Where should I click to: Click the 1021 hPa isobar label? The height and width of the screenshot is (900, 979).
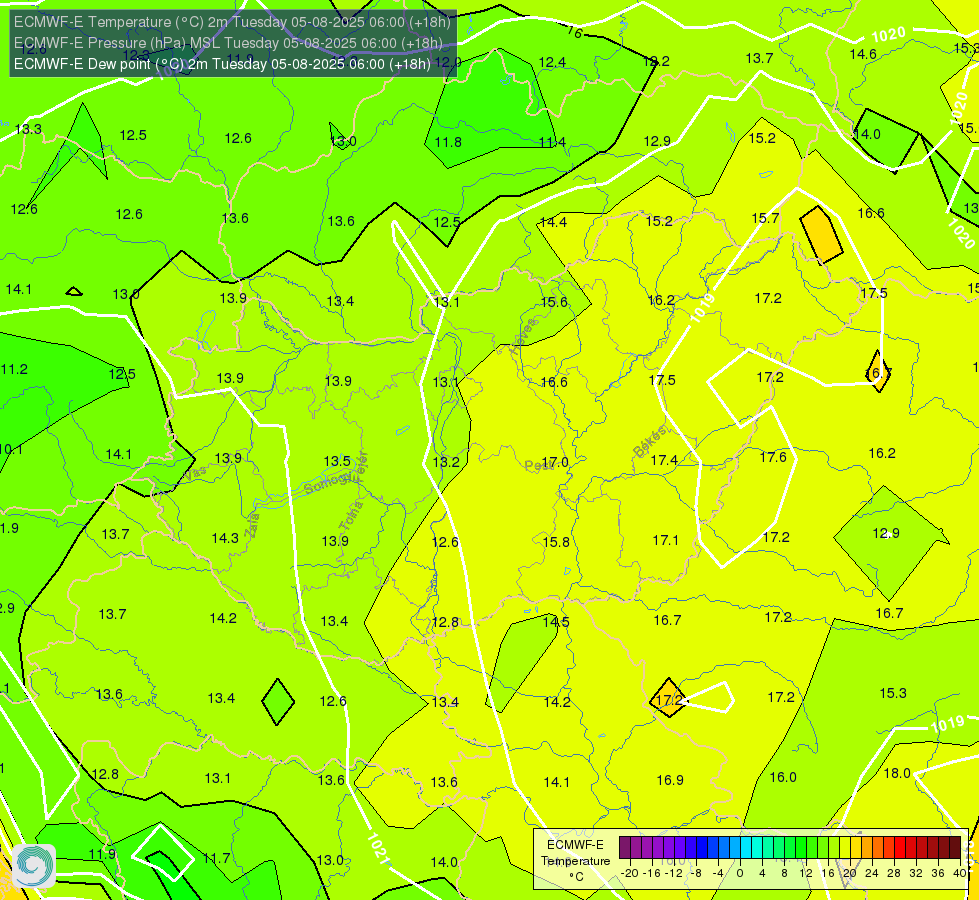click(x=376, y=848)
